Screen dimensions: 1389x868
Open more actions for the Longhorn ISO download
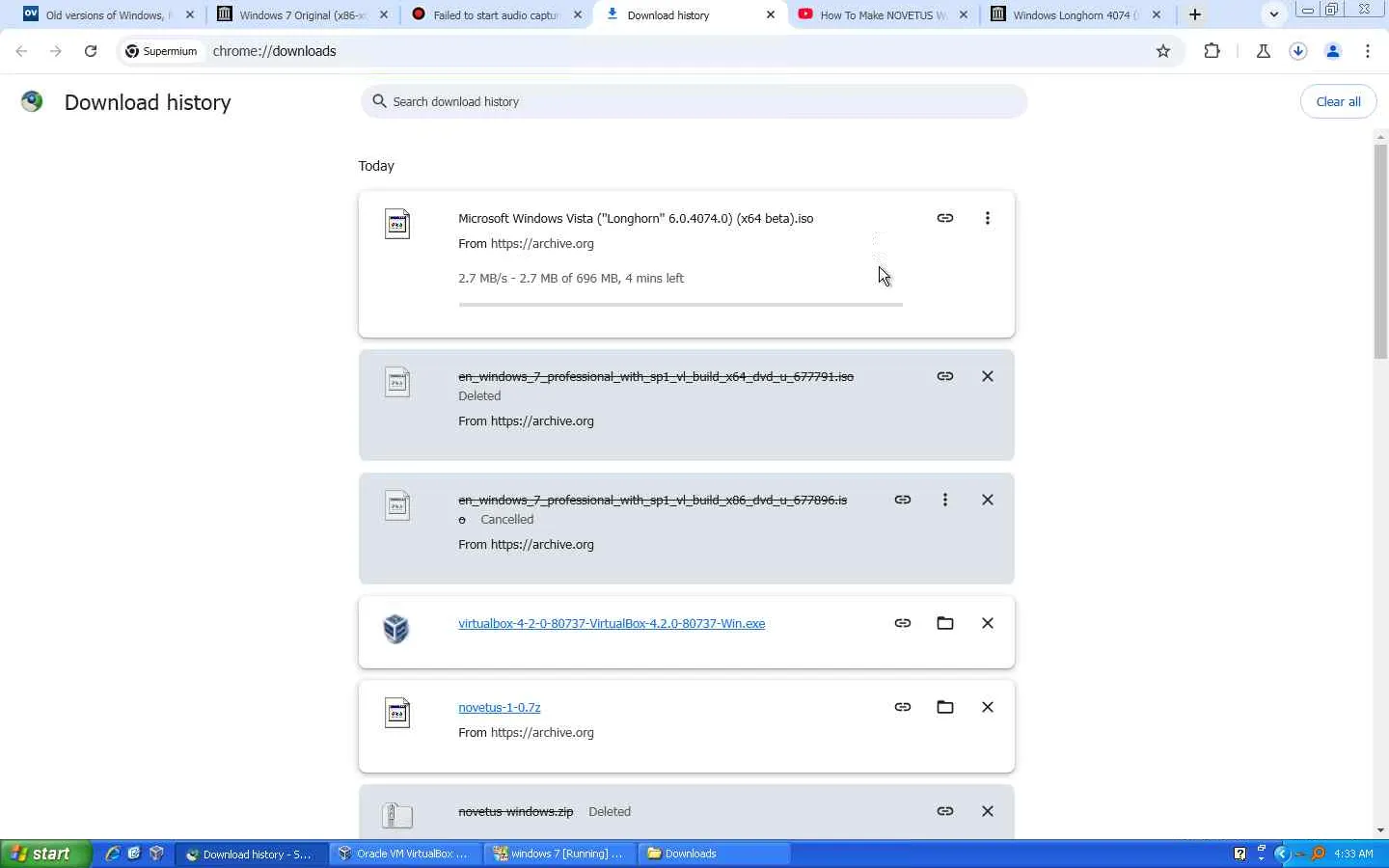coord(988,218)
